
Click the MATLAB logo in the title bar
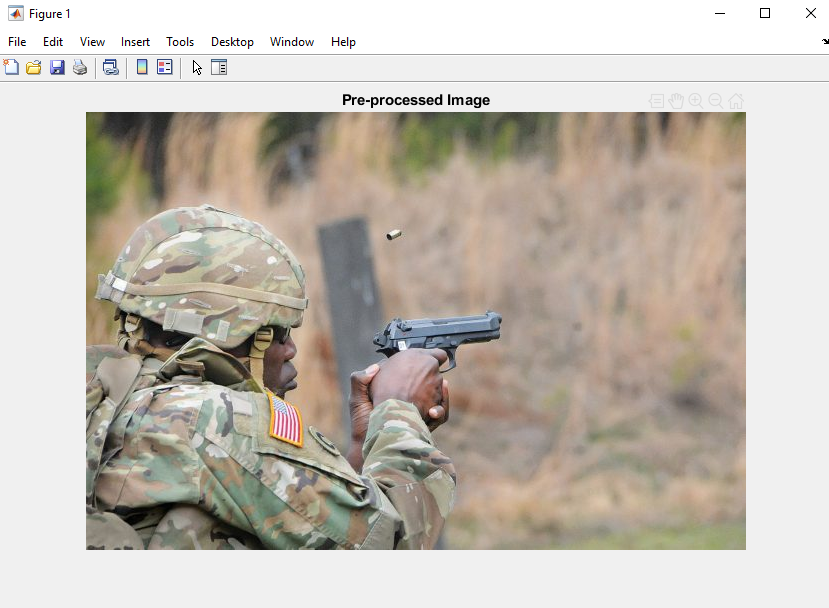click(x=16, y=13)
